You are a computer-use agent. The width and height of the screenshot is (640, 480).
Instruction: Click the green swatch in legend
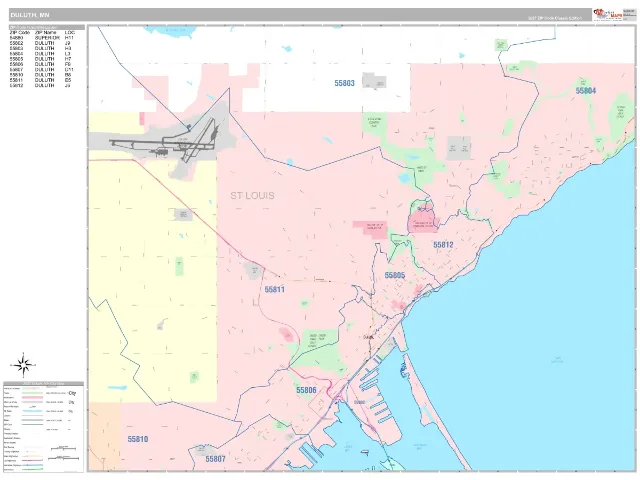pyautogui.click(x=32, y=393)
